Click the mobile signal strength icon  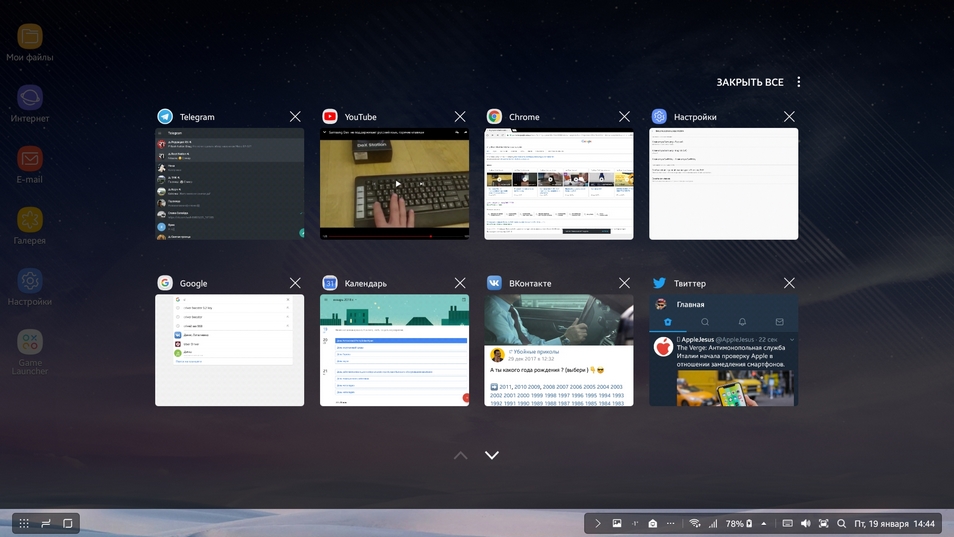712,523
